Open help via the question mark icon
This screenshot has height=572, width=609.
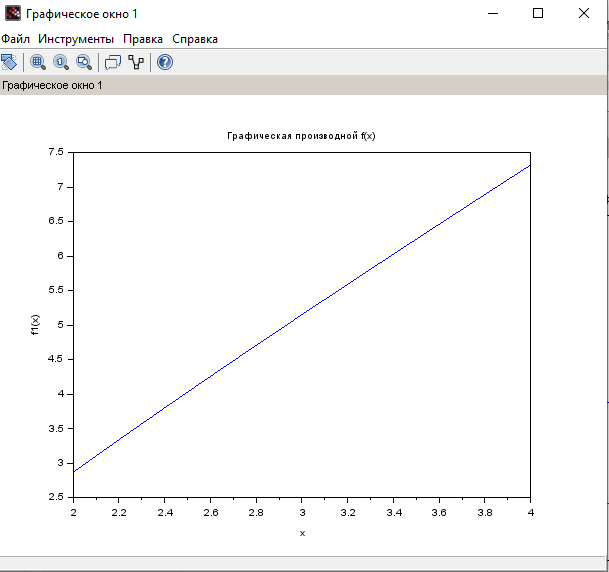click(x=165, y=62)
